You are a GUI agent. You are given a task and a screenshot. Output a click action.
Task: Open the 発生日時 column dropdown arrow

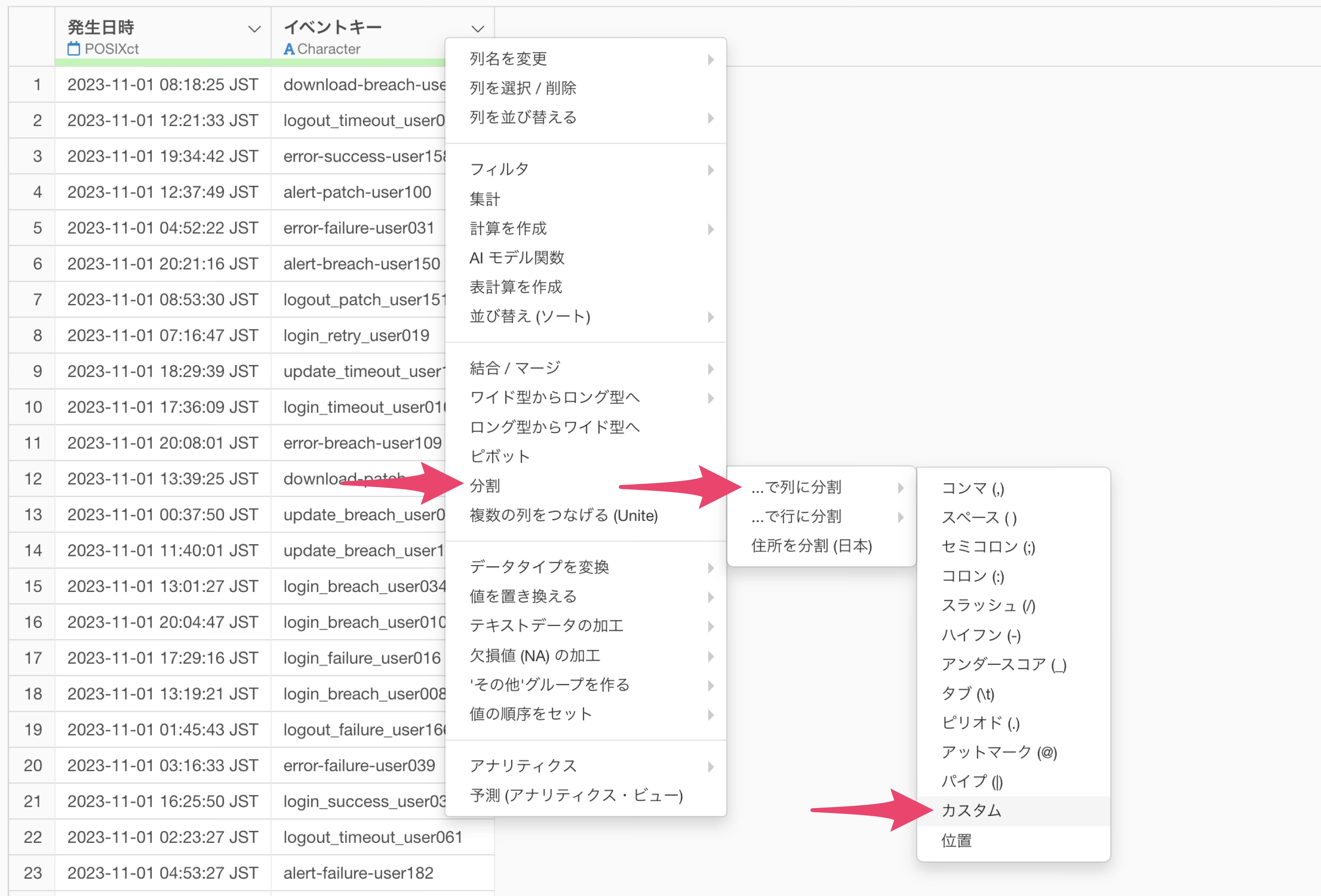(x=254, y=29)
